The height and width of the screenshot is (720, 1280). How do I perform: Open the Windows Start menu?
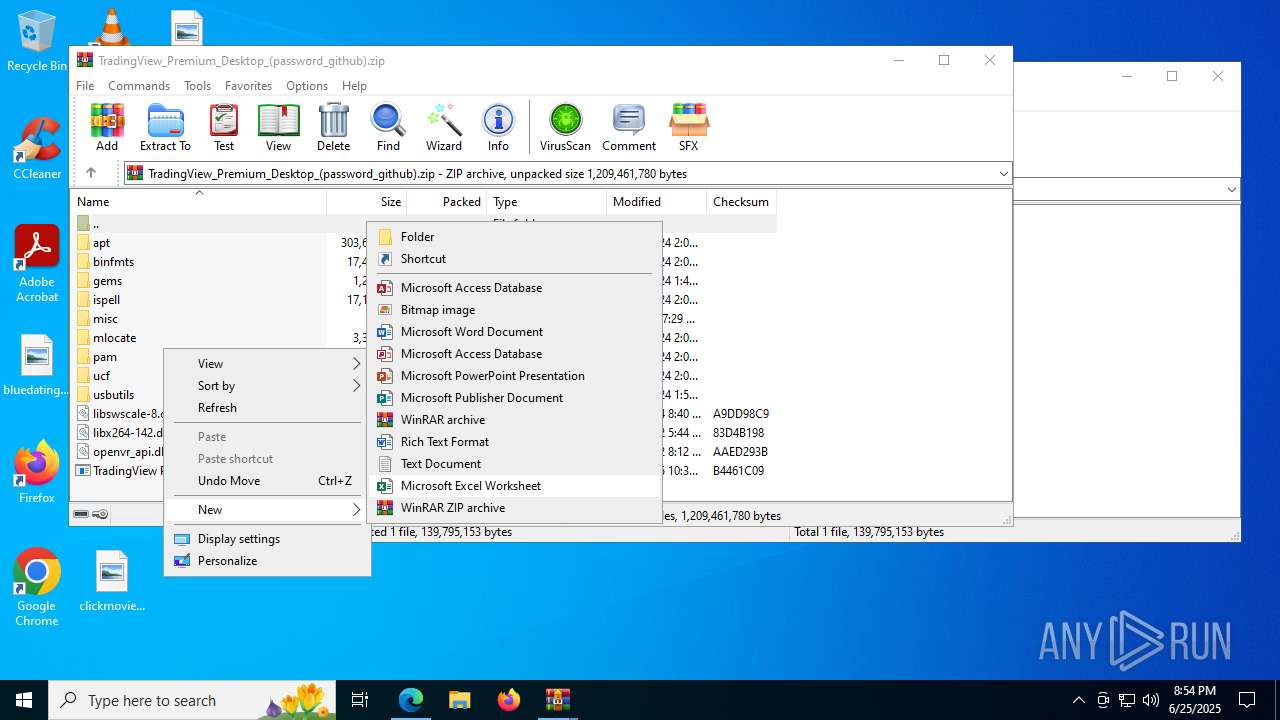pyautogui.click(x=24, y=700)
